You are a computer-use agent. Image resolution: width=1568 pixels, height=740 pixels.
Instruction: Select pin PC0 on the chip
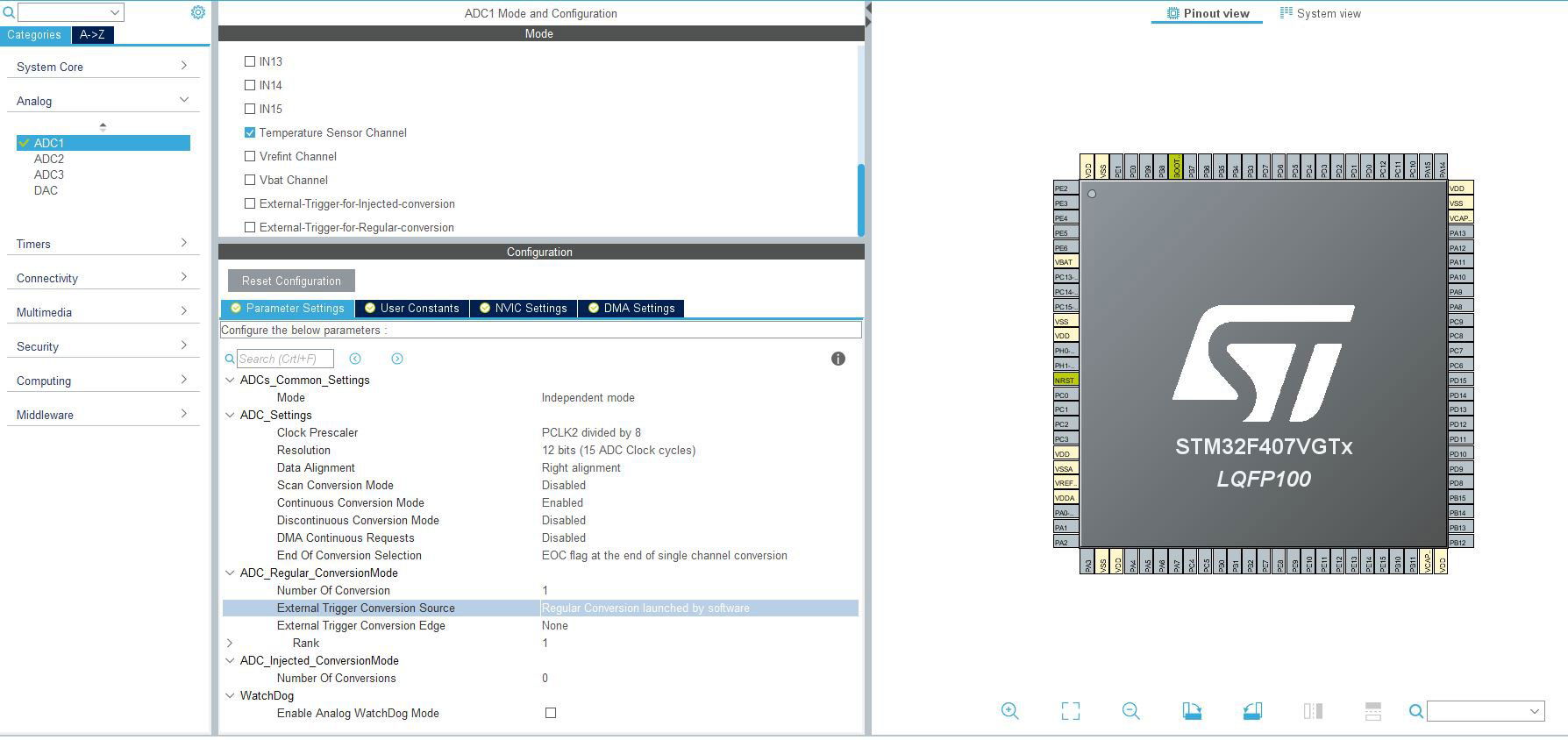point(1066,395)
